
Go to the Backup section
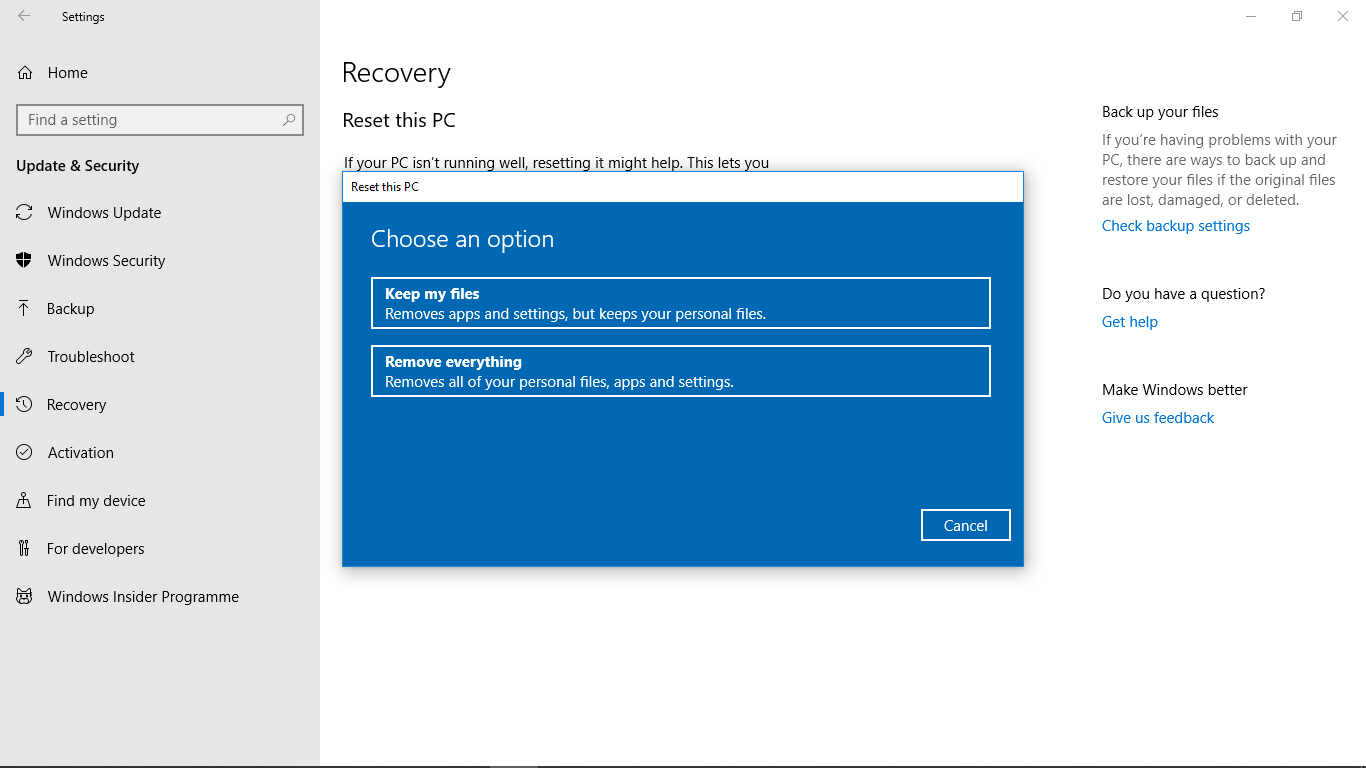(x=160, y=309)
